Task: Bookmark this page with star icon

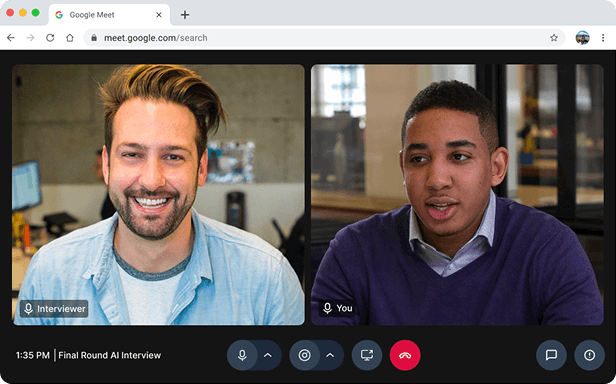Action: click(x=554, y=38)
